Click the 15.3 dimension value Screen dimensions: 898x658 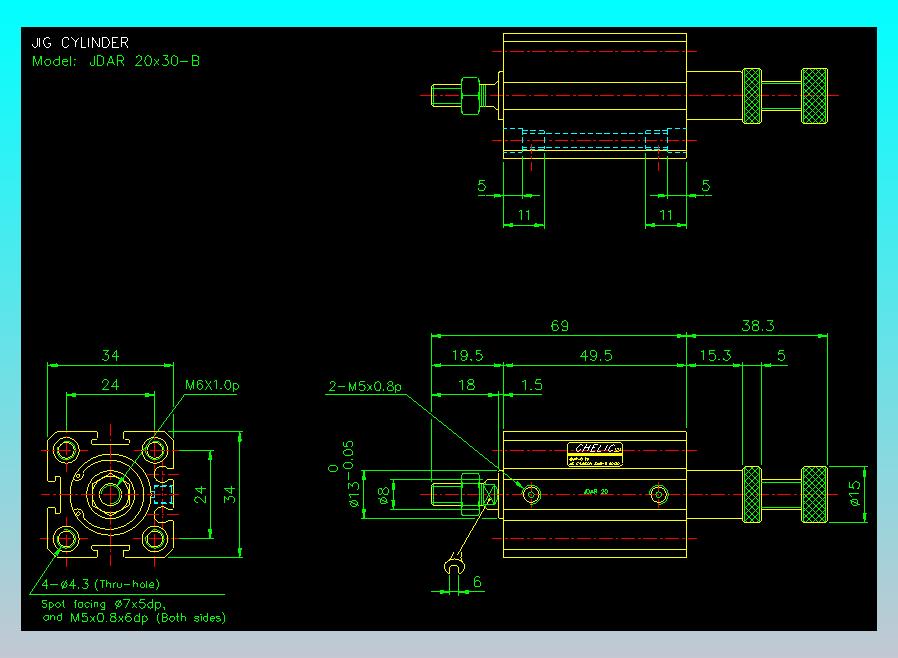point(715,356)
